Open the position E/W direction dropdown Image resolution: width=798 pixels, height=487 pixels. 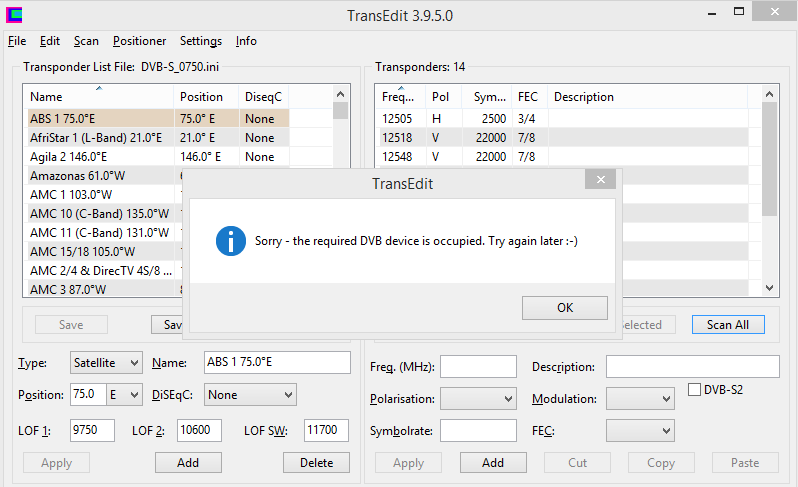124,395
